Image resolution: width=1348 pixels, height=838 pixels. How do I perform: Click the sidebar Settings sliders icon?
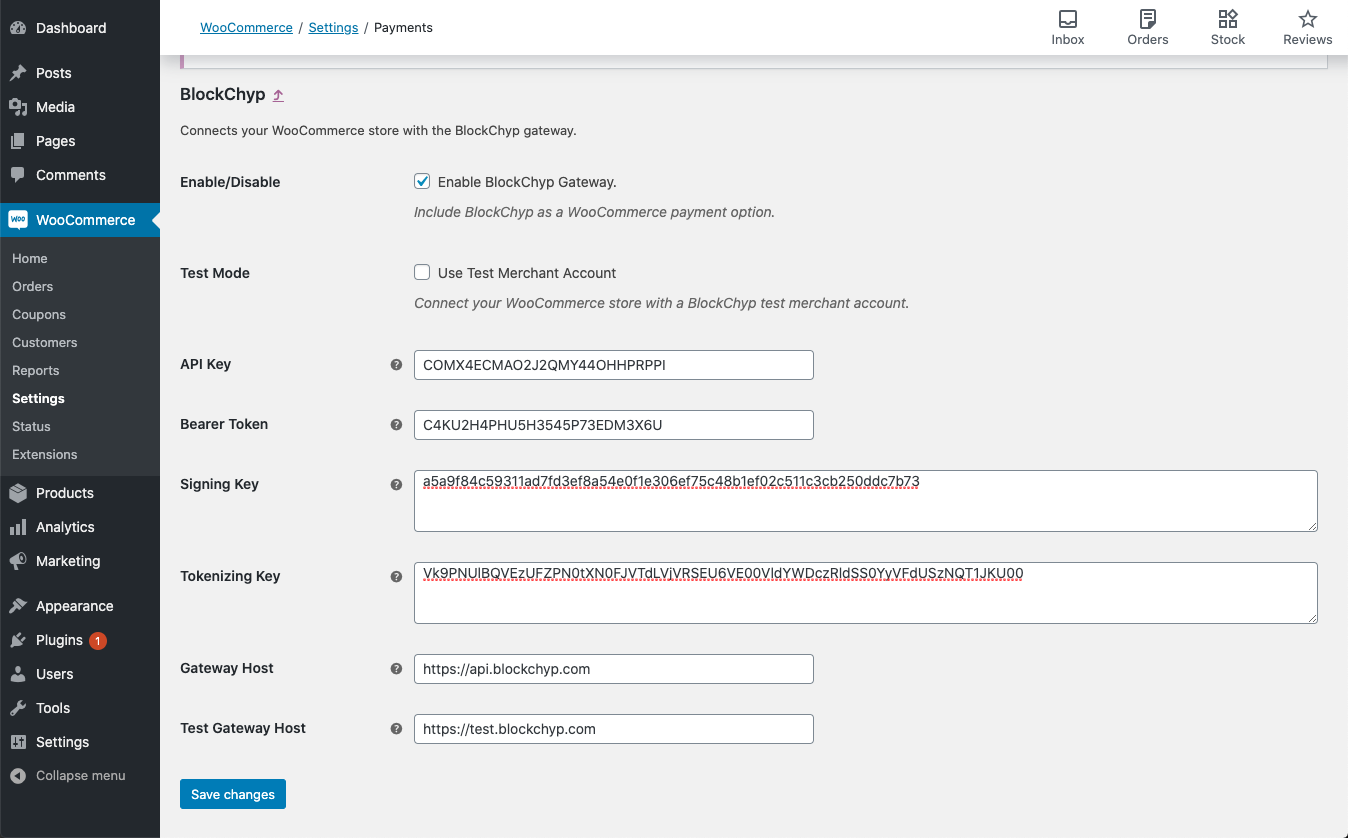[x=18, y=742]
